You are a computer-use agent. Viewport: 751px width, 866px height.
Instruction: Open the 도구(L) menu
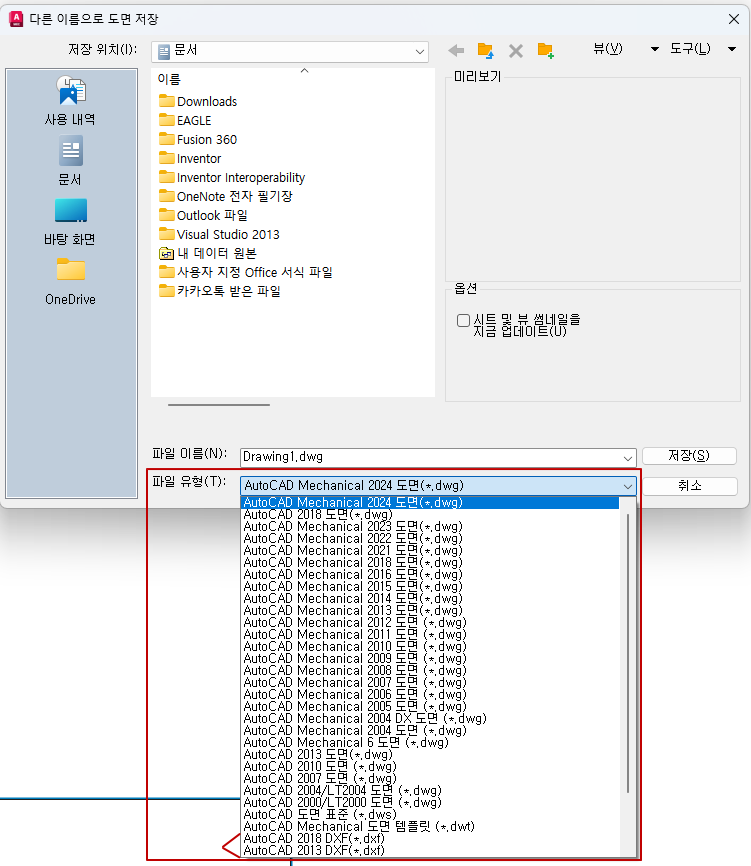coord(690,49)
